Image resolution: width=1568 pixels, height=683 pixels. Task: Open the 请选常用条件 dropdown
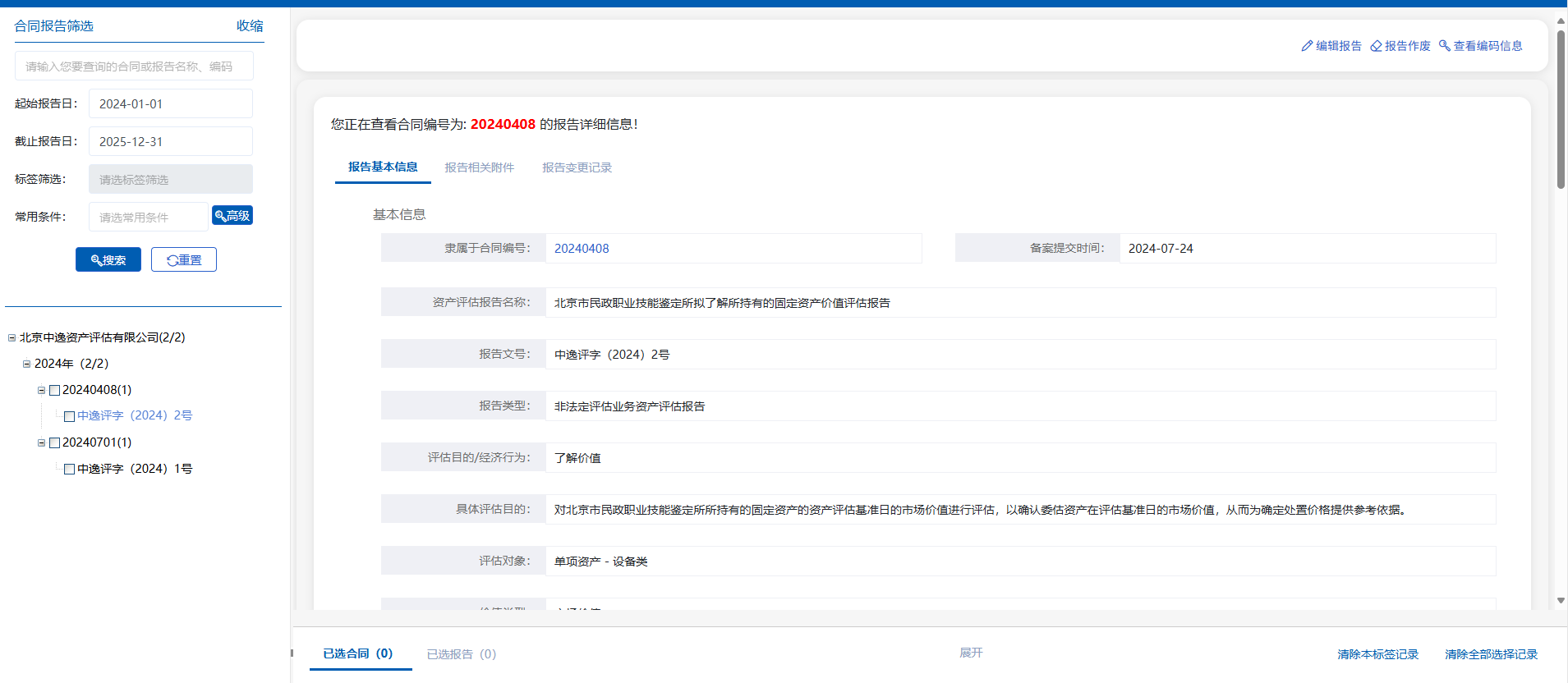point(148,217)
